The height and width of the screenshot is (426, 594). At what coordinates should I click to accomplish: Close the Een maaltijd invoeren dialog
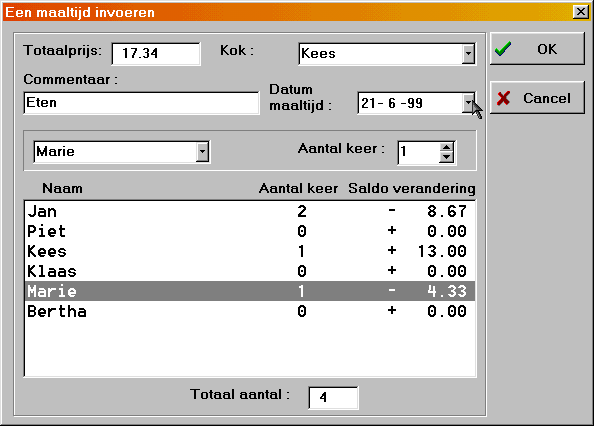(x=581, y=12)
